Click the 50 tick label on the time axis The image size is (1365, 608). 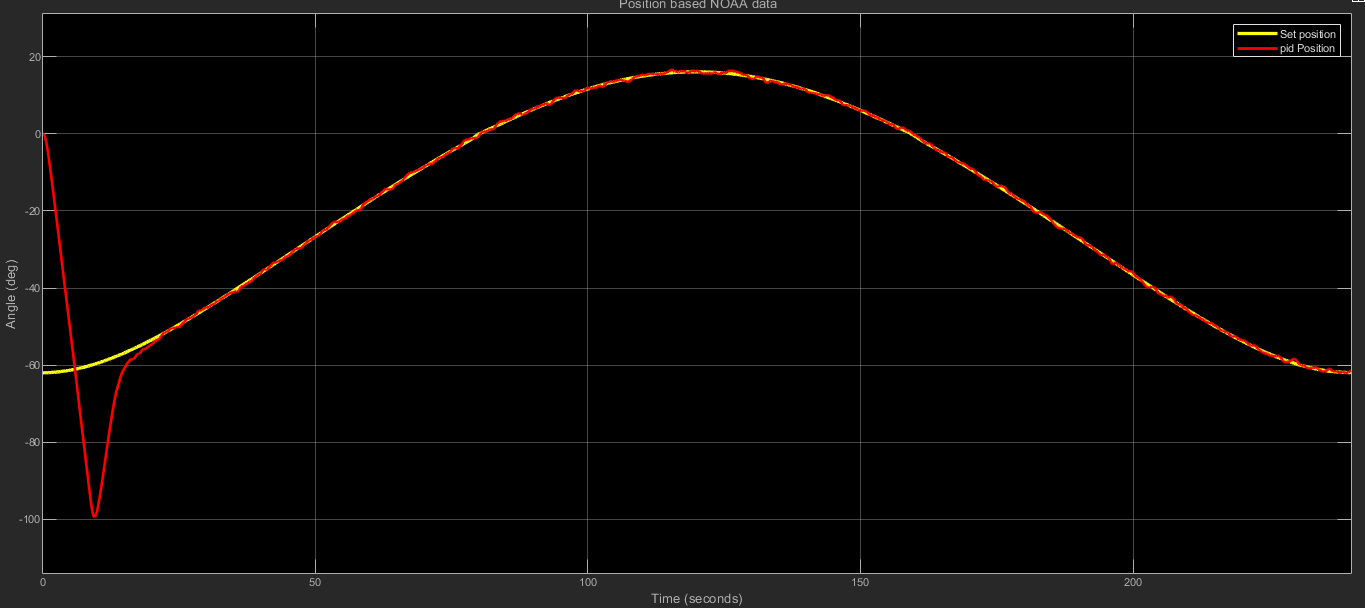pyautogui.click(x=315, y=582)
